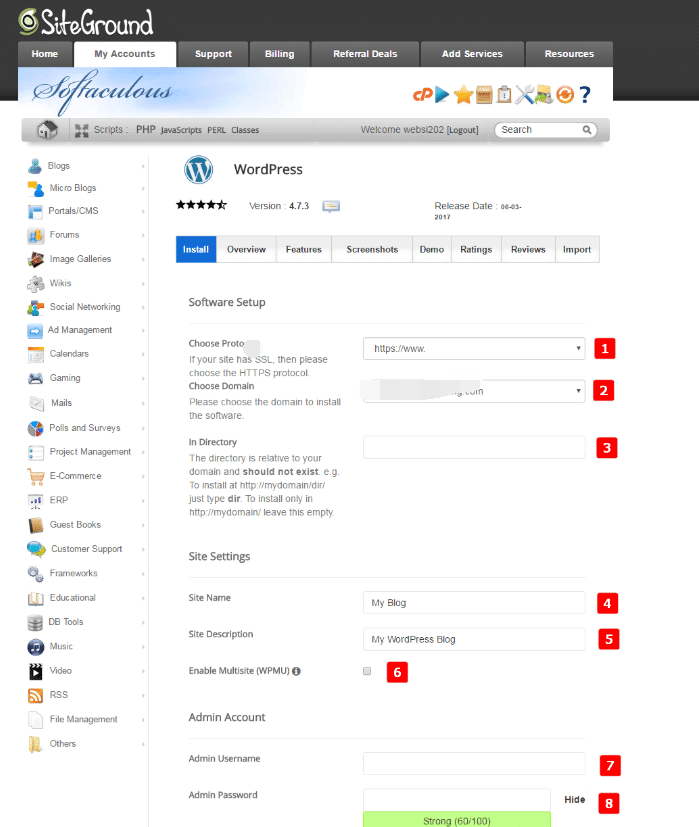The width and height of the screenshot is (699, 827).
Task: Open the Support navigation tab
Action: coord(213,54)
